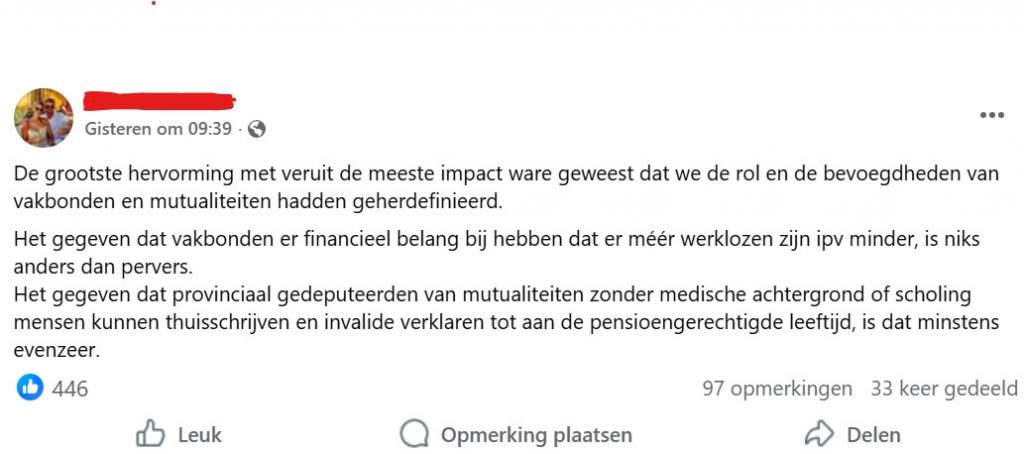
Task: Click the blue like reaction icon
Action: [31, 388]
